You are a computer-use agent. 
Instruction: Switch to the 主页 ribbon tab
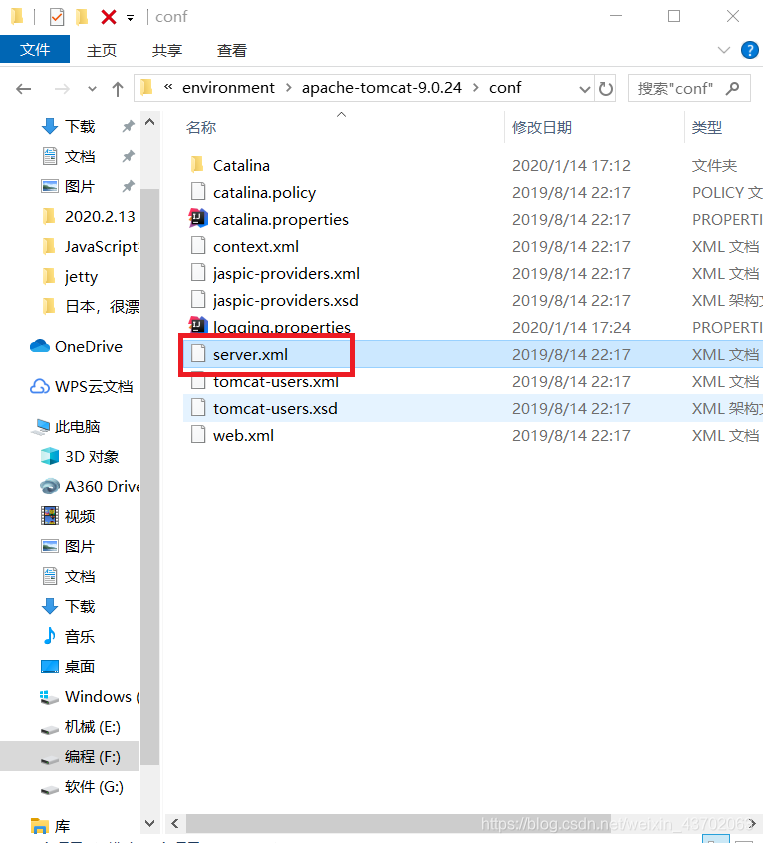(102, 51)
